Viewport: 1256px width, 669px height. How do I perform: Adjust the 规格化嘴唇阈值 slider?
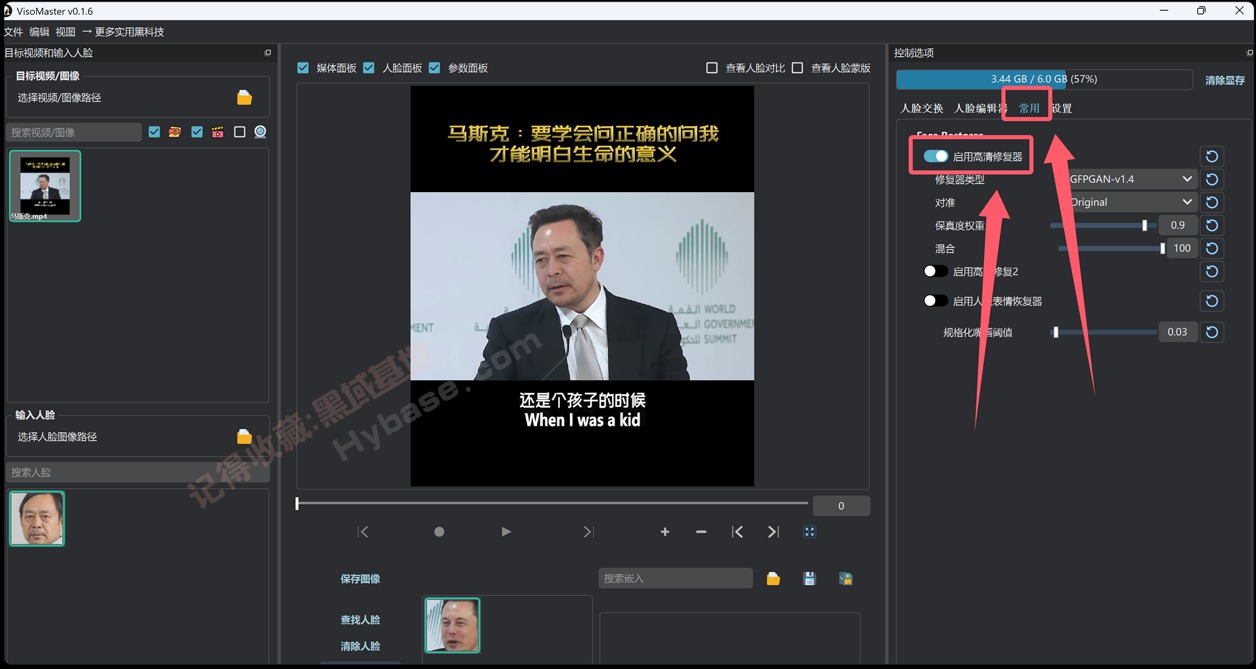pos(1104,332)
